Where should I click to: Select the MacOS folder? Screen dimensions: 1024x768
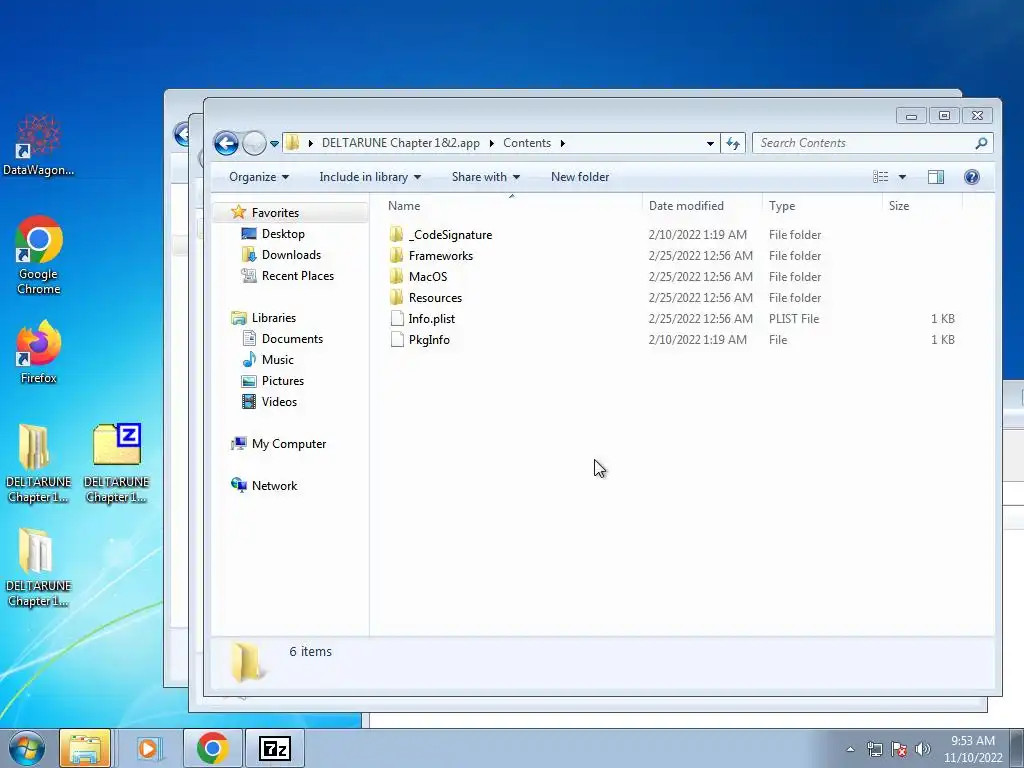click(x=428, y=277)
